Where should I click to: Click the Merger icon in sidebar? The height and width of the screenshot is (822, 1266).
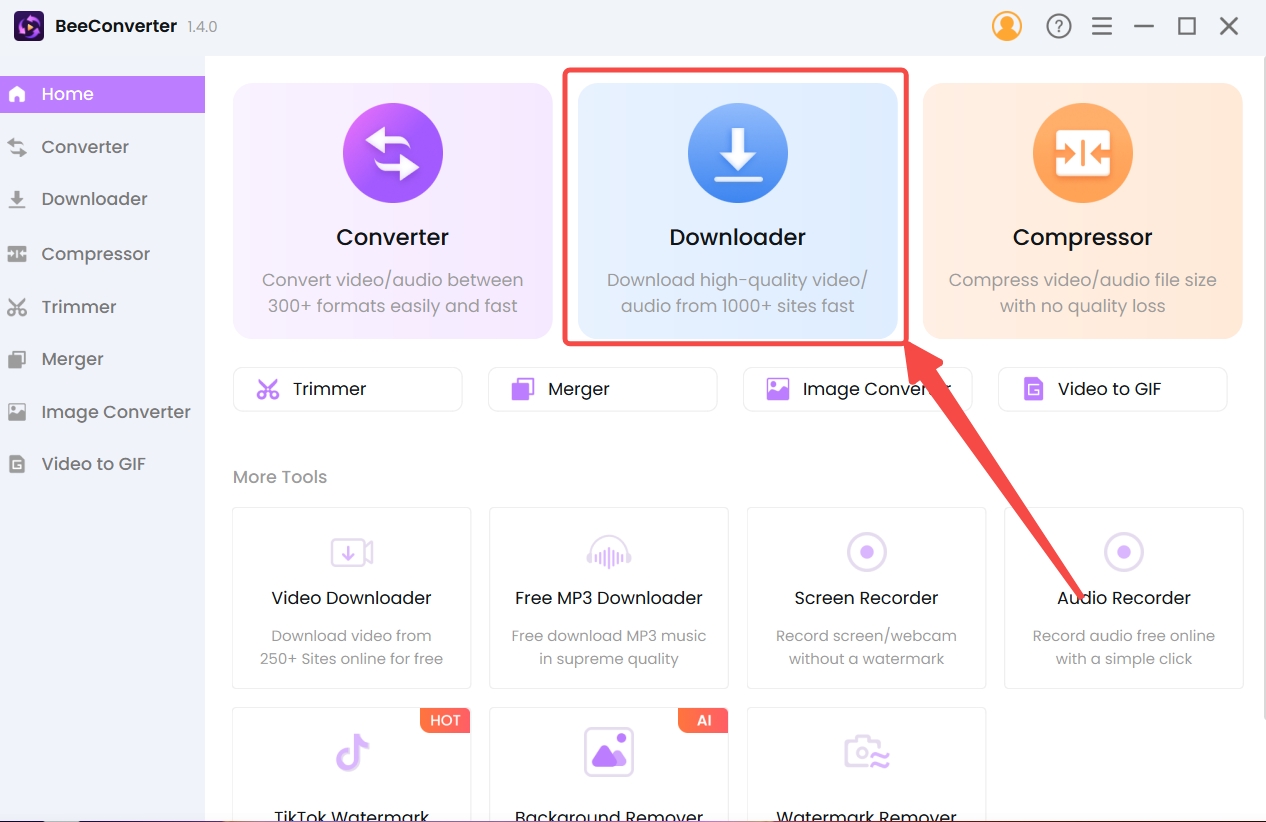pyautogui.click(x=17, y=359)
